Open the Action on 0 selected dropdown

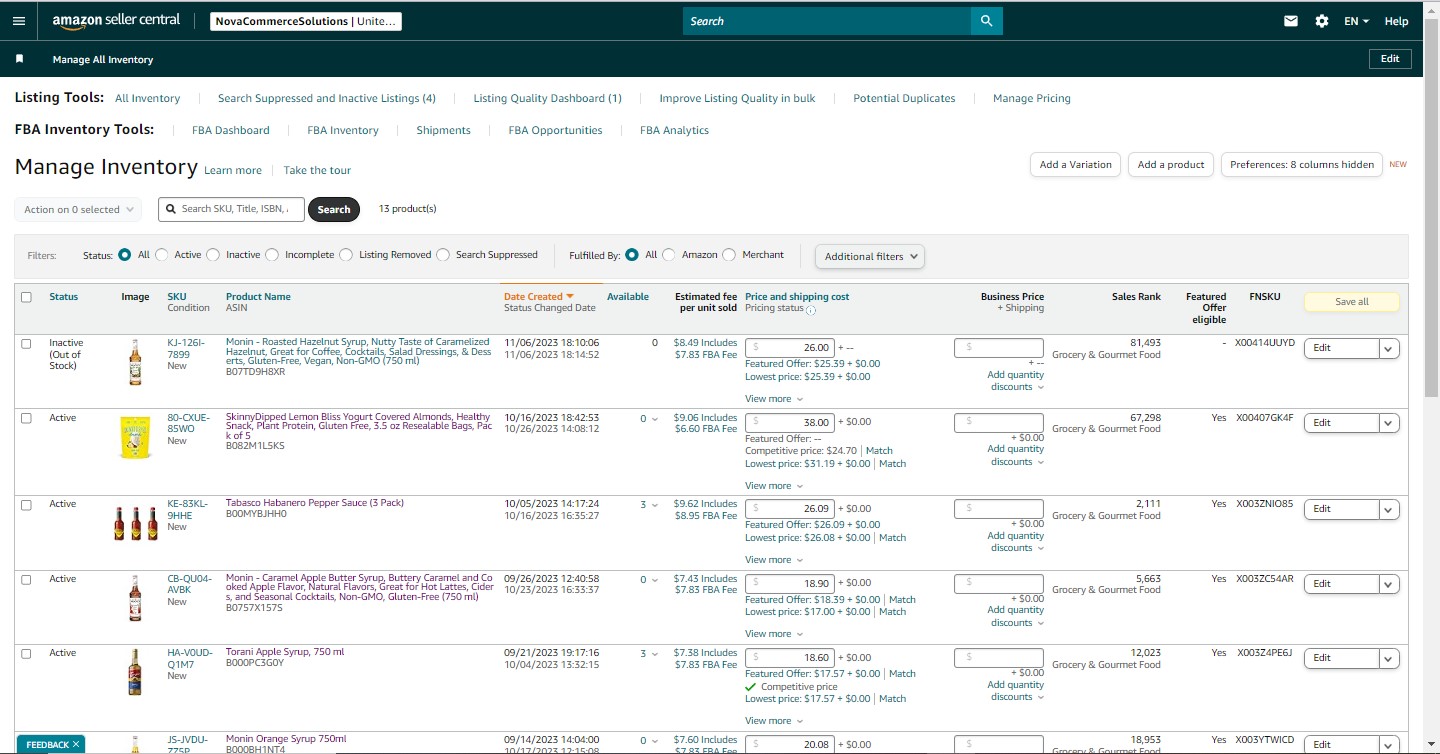point(77,210)
